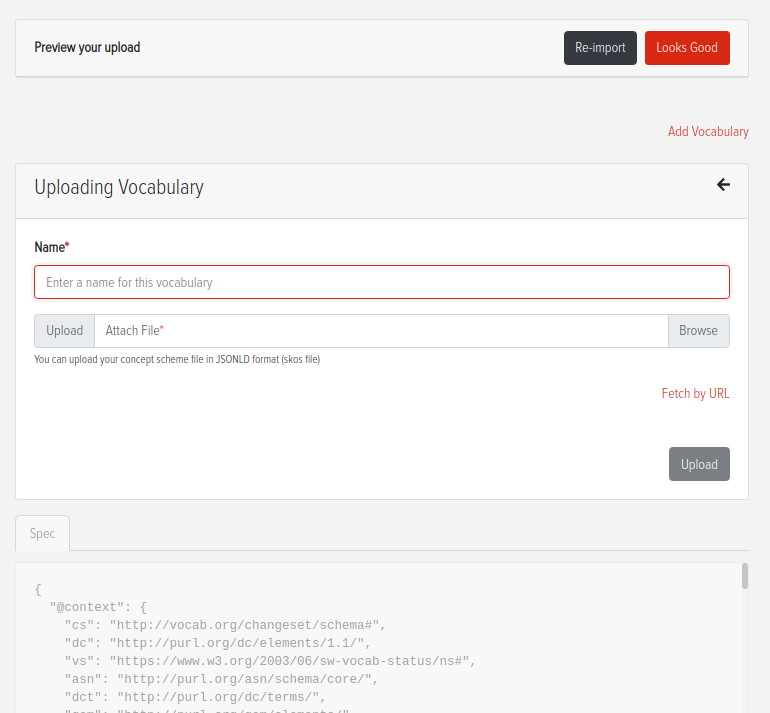Click the "Uploading Vocabulary" title
Screen dimensions: 770x713
[x=119, y=188]
